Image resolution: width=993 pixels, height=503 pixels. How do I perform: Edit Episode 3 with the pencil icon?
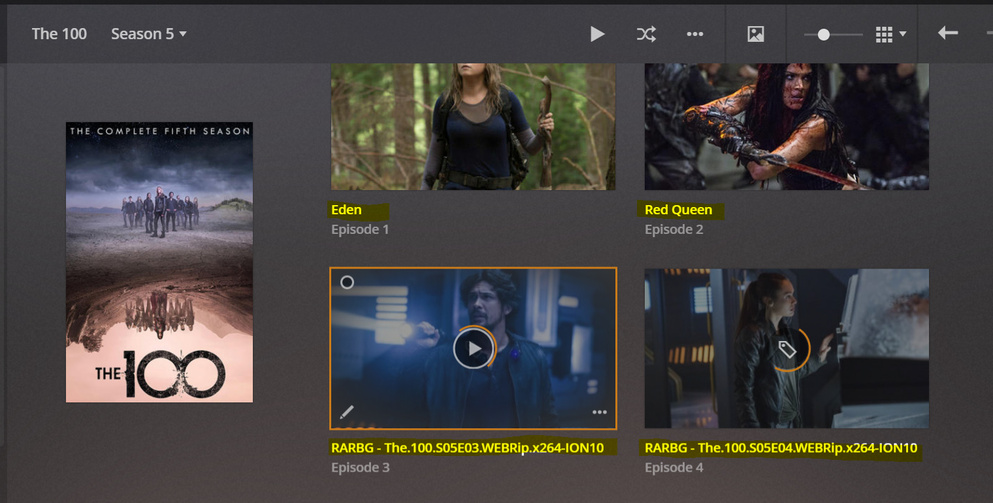(346, 412)
